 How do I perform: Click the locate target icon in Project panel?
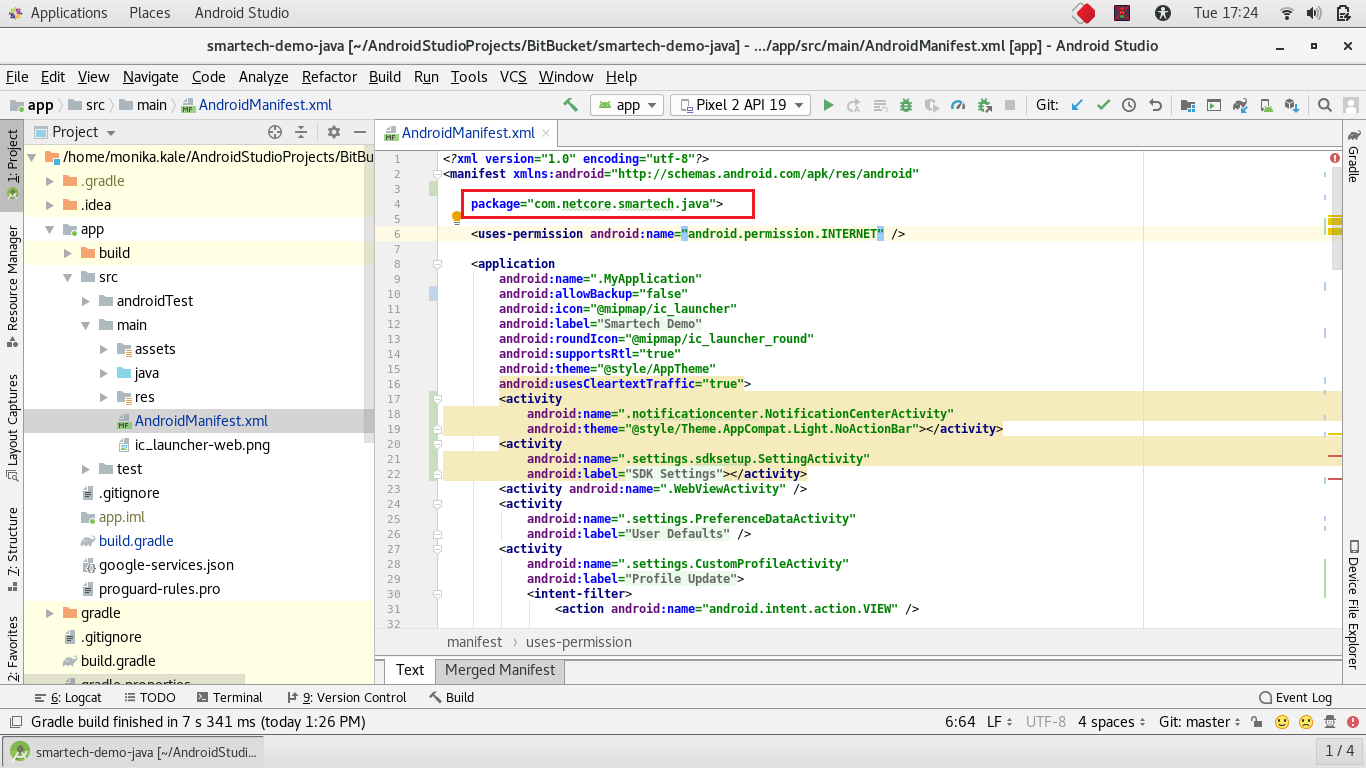275,132
